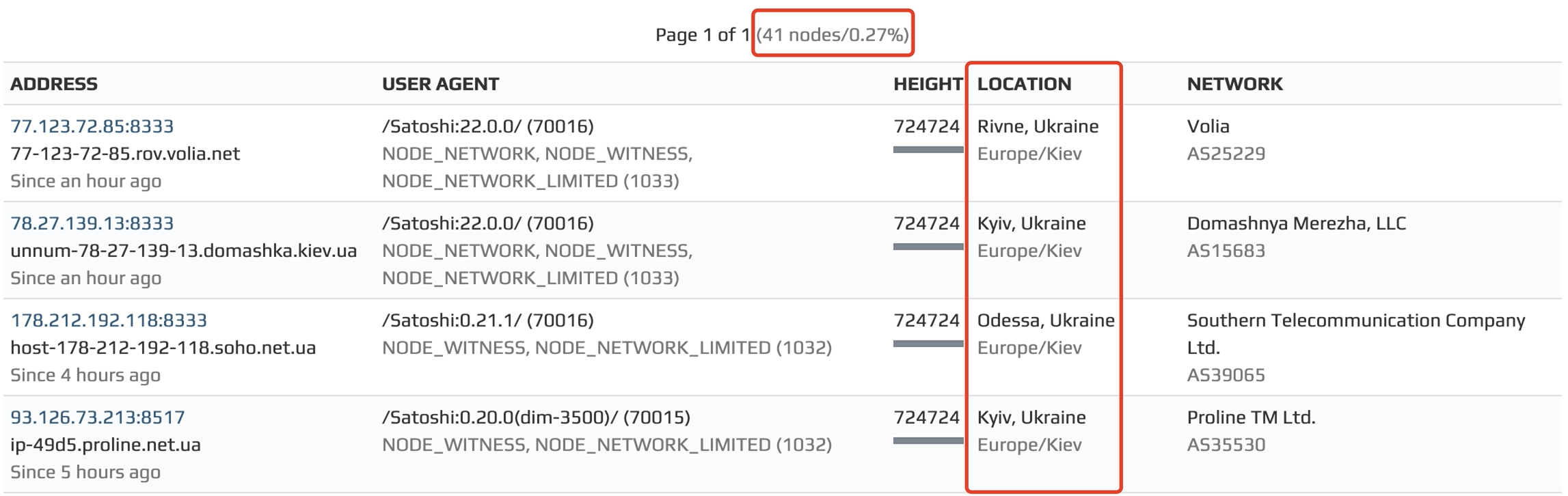Click the height bar for the Rivne node
The height and width of the screenshot is (496, 1568).
coord(927,150)
